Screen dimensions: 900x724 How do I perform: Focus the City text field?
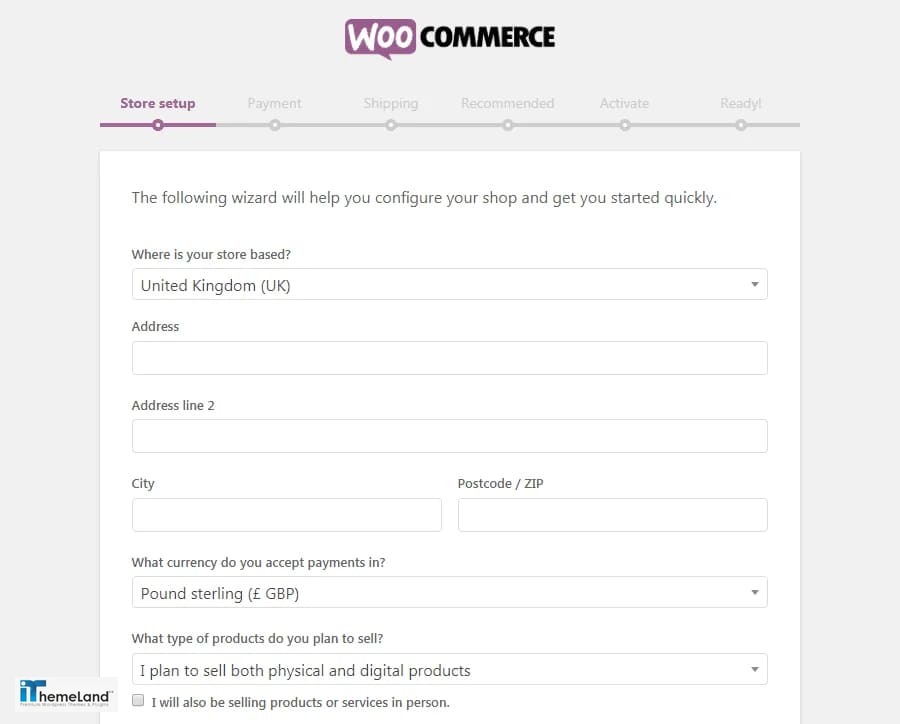tap(286, 514)
